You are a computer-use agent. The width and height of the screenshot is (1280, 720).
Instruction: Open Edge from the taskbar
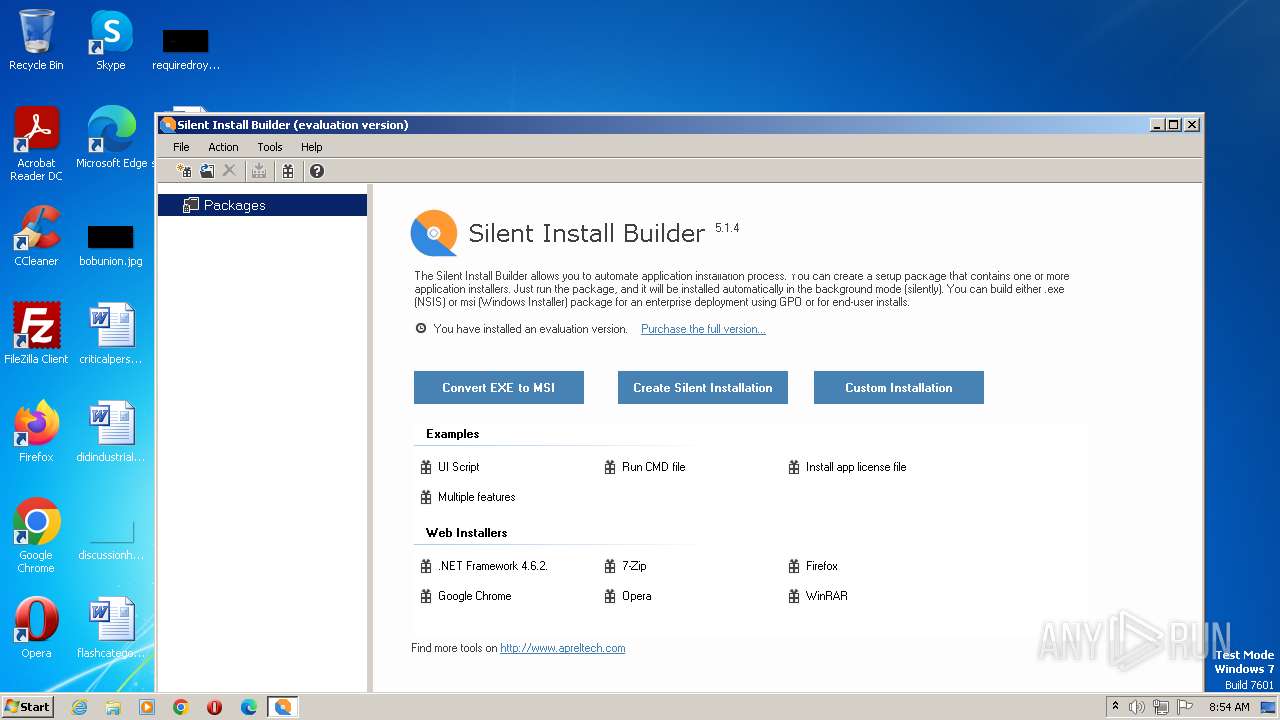249,707
